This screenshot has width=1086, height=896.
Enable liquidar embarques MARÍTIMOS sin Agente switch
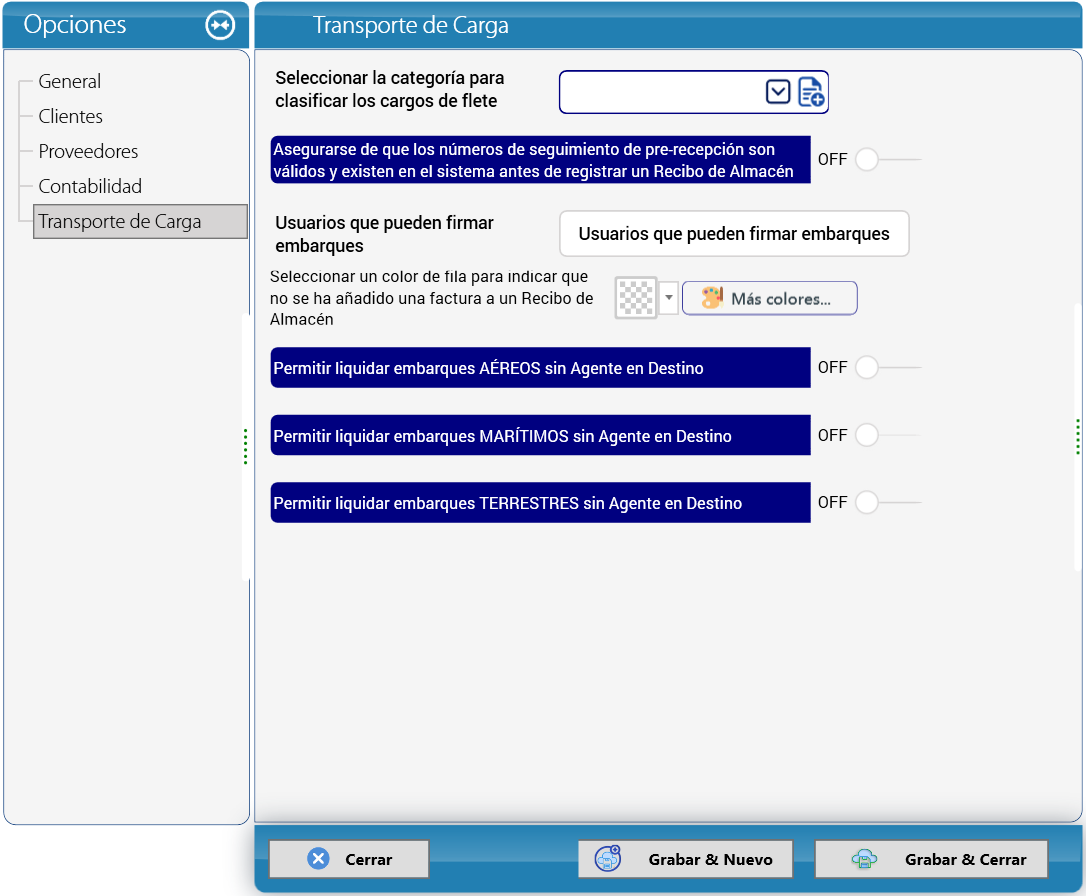coord(888,435)
